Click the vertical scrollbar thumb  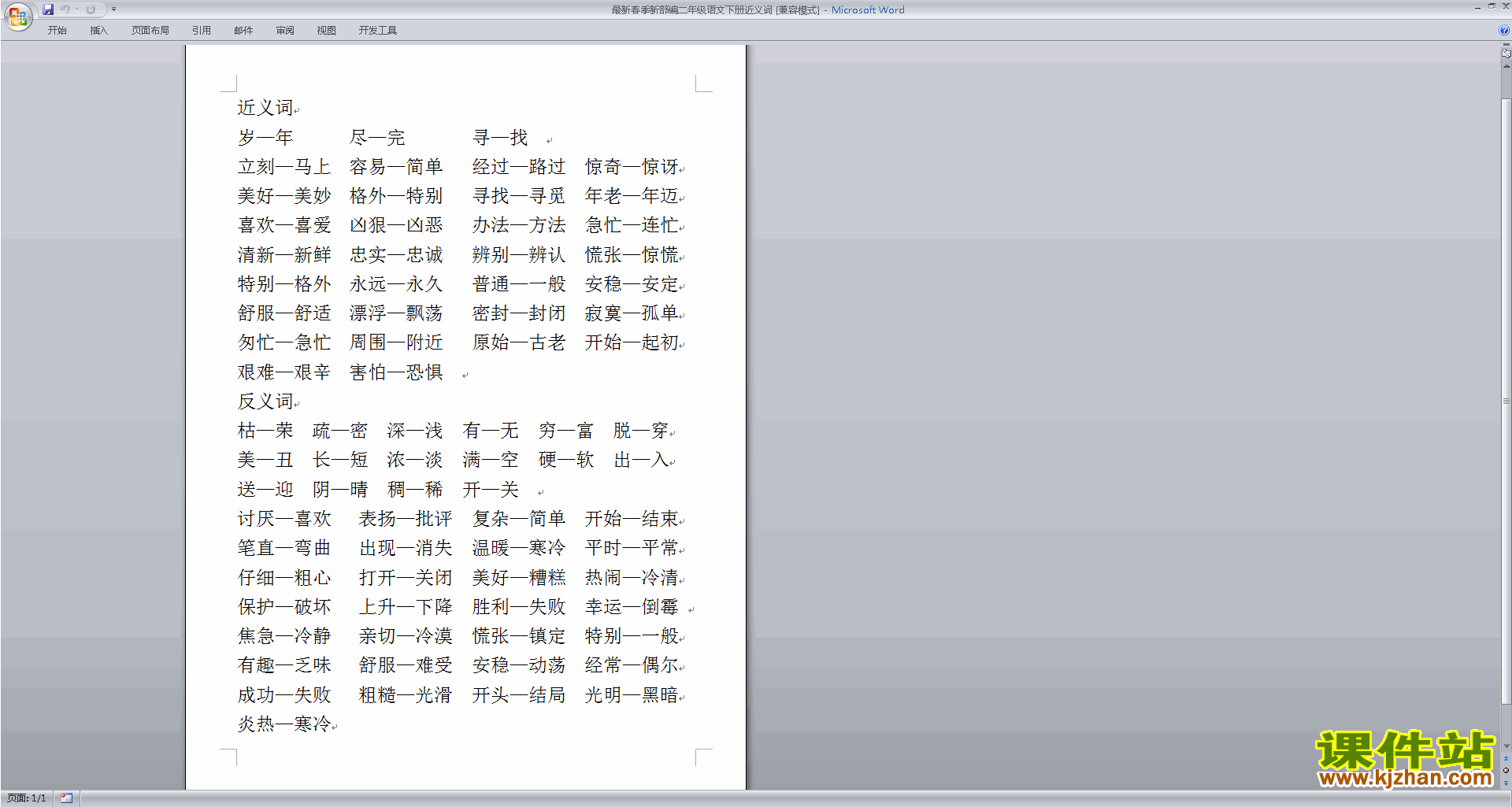click(x=1506, y=402)
